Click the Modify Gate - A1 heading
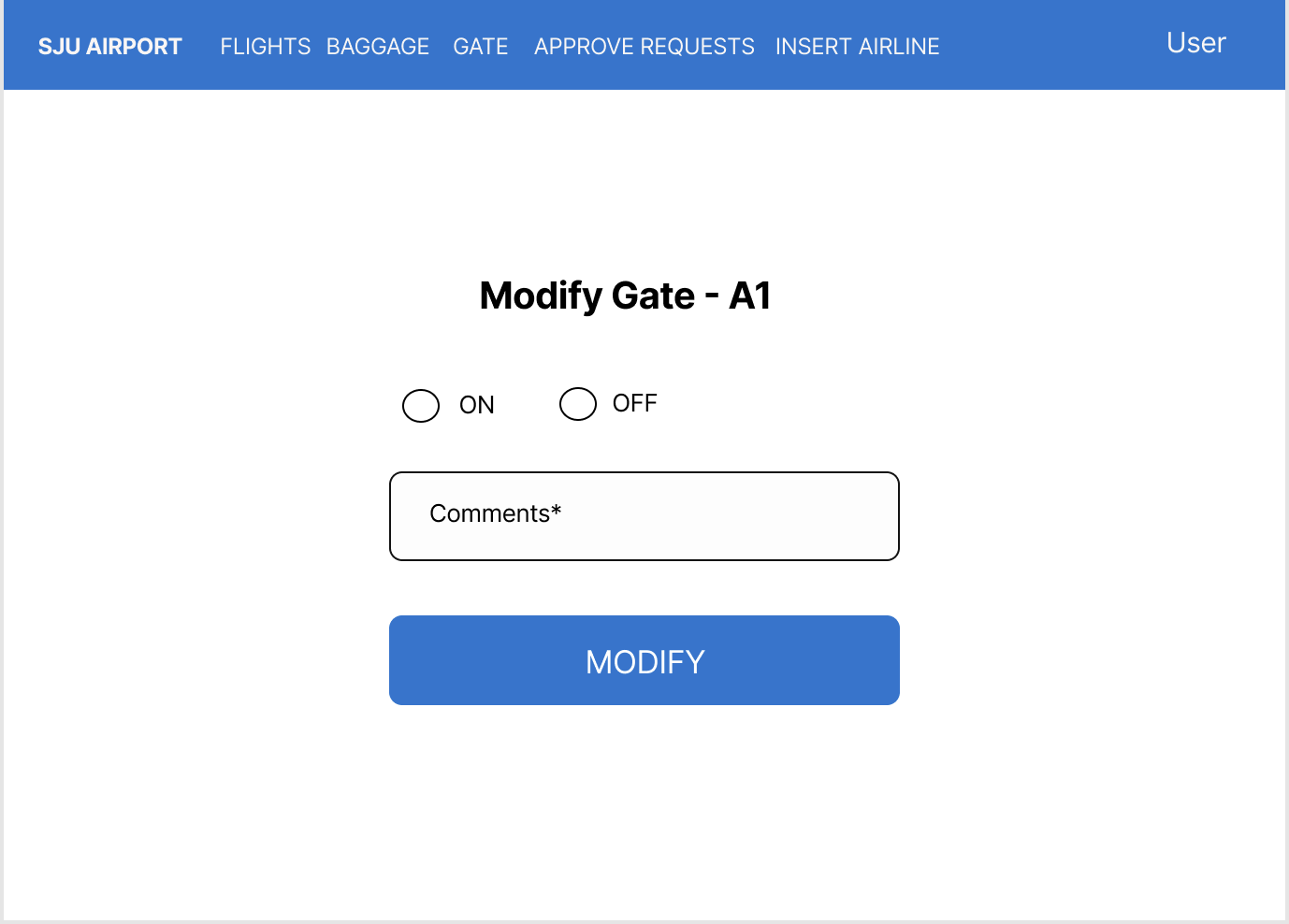The width and height of the screenshot is (1289, 924). click(x=624, y=295)
